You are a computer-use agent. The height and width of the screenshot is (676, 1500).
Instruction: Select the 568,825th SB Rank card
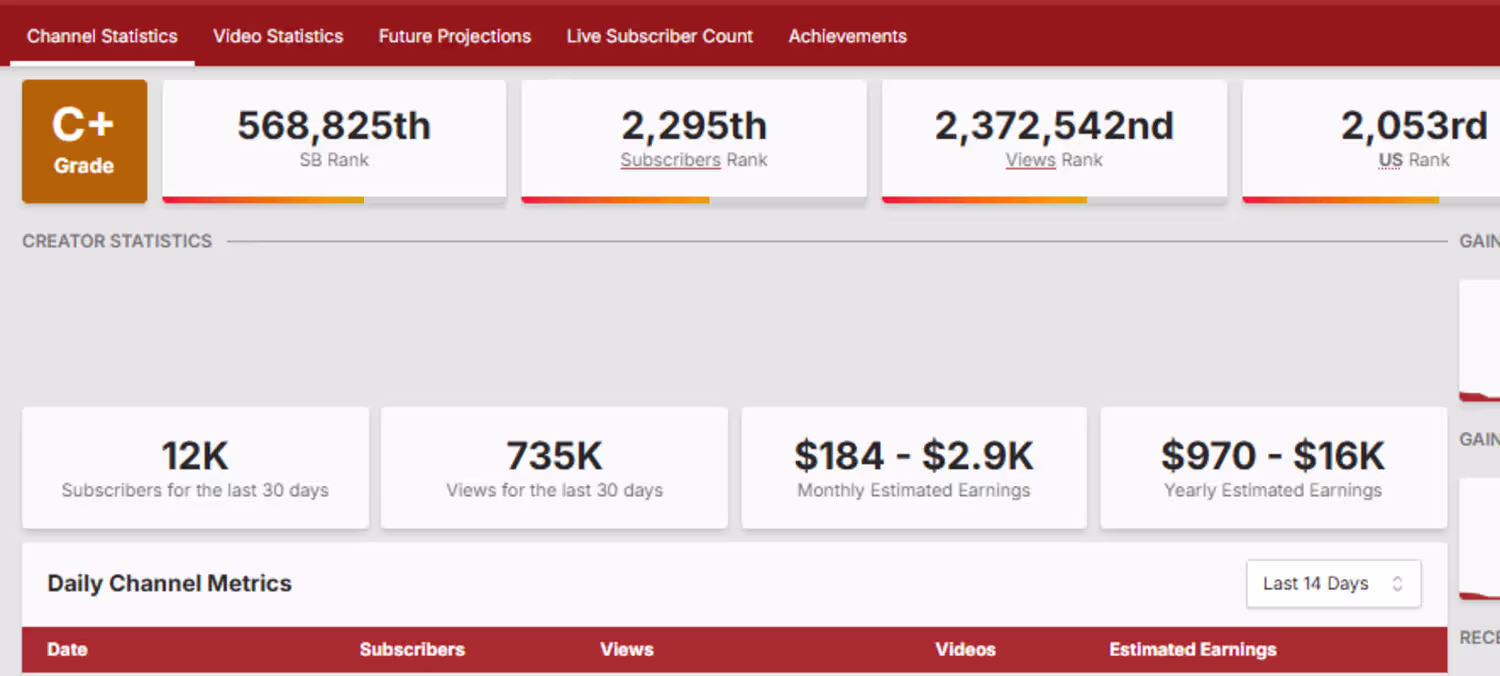click(x=334, y=141)
